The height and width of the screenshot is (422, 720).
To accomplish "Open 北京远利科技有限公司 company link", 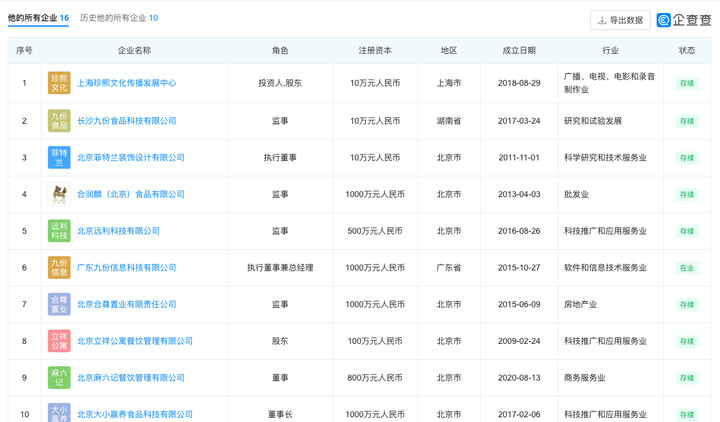I will (118, 231).
